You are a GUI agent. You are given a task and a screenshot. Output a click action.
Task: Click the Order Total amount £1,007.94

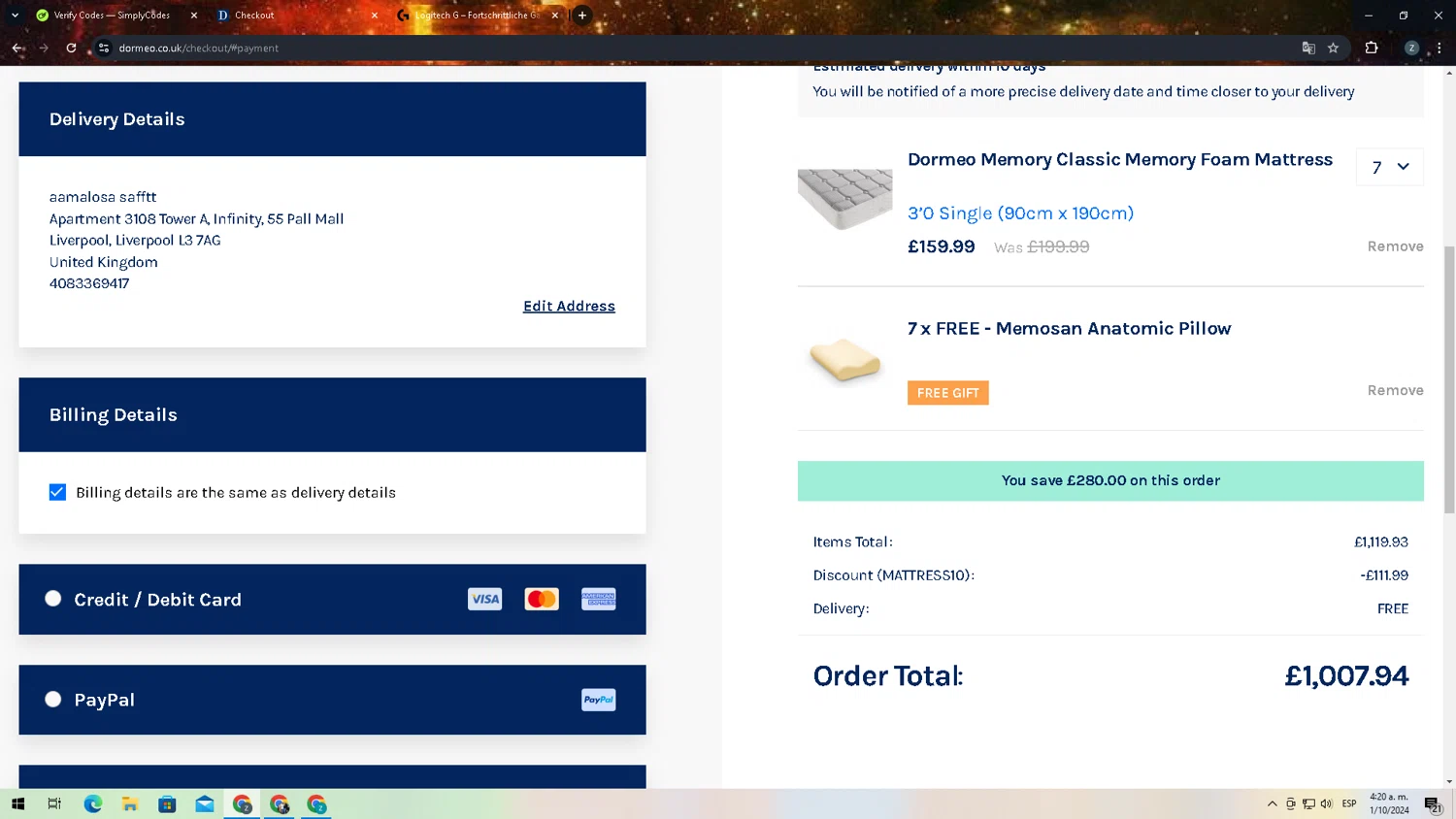[1346, 675]
